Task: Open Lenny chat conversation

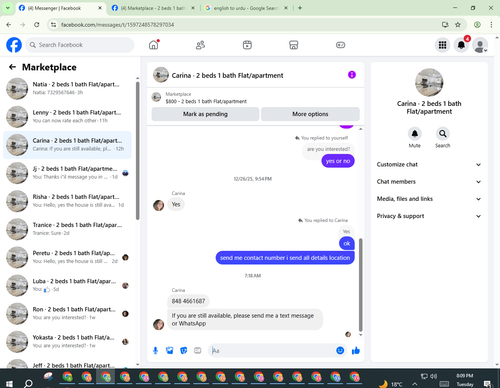Action: 68,117
